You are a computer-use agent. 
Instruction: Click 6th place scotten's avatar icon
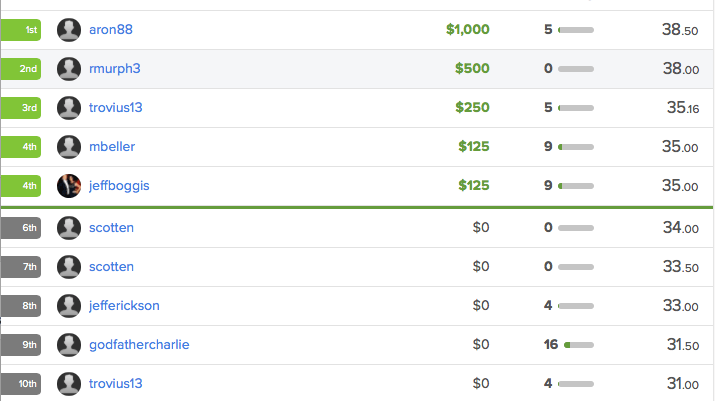click(69, 228)
